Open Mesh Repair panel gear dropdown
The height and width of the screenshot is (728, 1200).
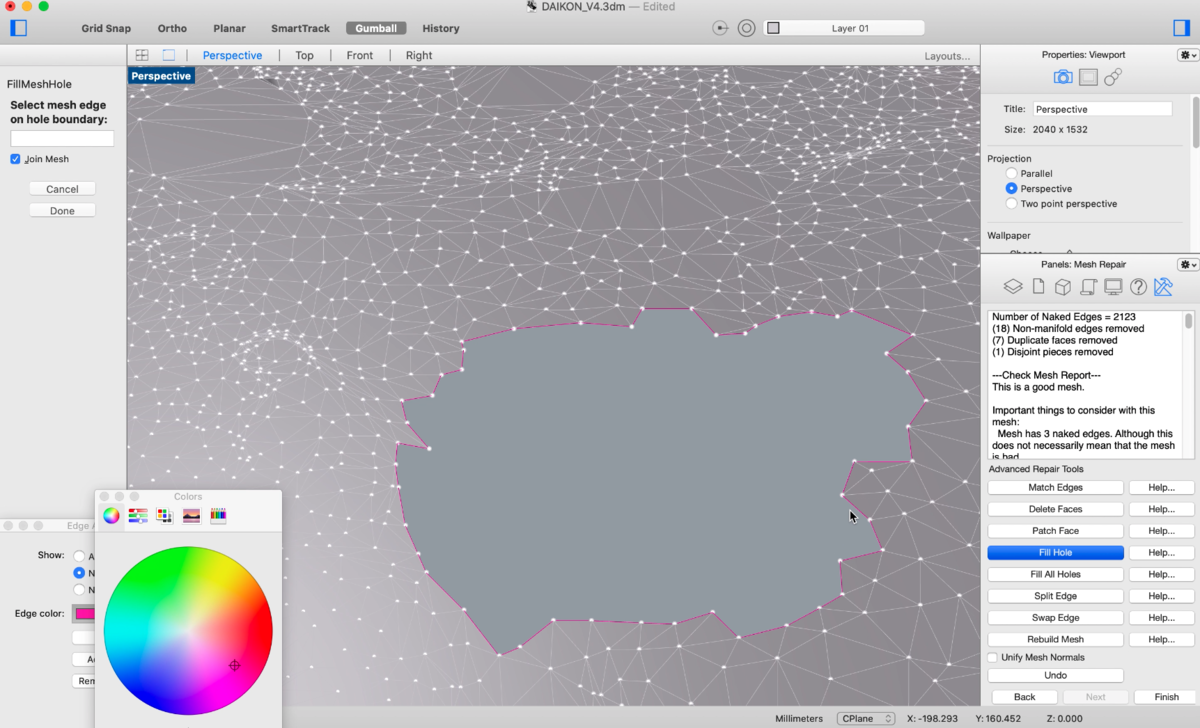[1188, 264]
